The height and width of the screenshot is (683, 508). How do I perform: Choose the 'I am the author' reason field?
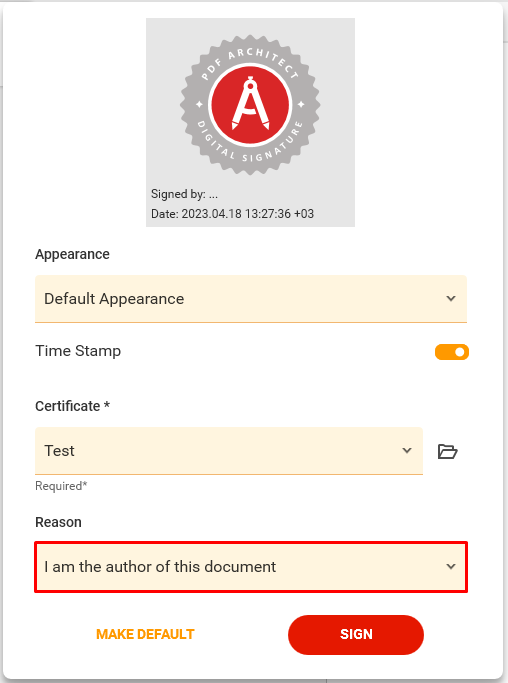pyautogui.click(x=251, y=567)
